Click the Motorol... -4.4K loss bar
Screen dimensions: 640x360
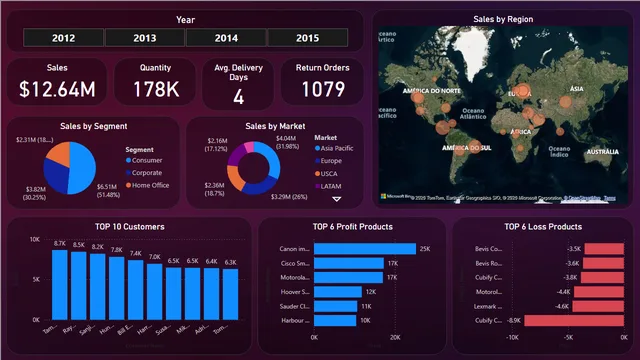pyautogui.click(x=599, y=292)
